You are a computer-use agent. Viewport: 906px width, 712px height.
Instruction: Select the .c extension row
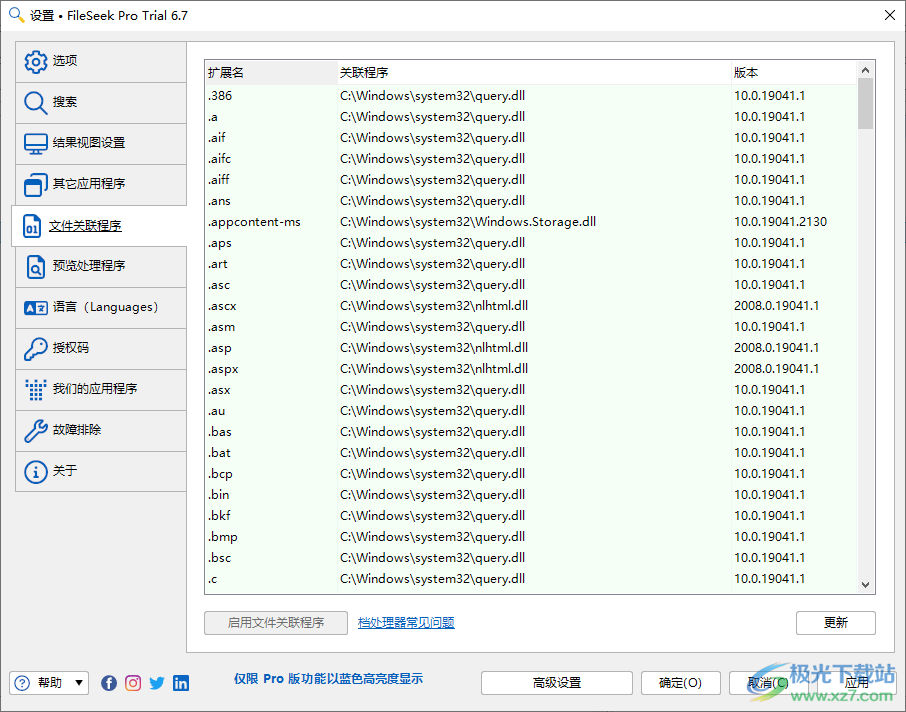[530, 578]
